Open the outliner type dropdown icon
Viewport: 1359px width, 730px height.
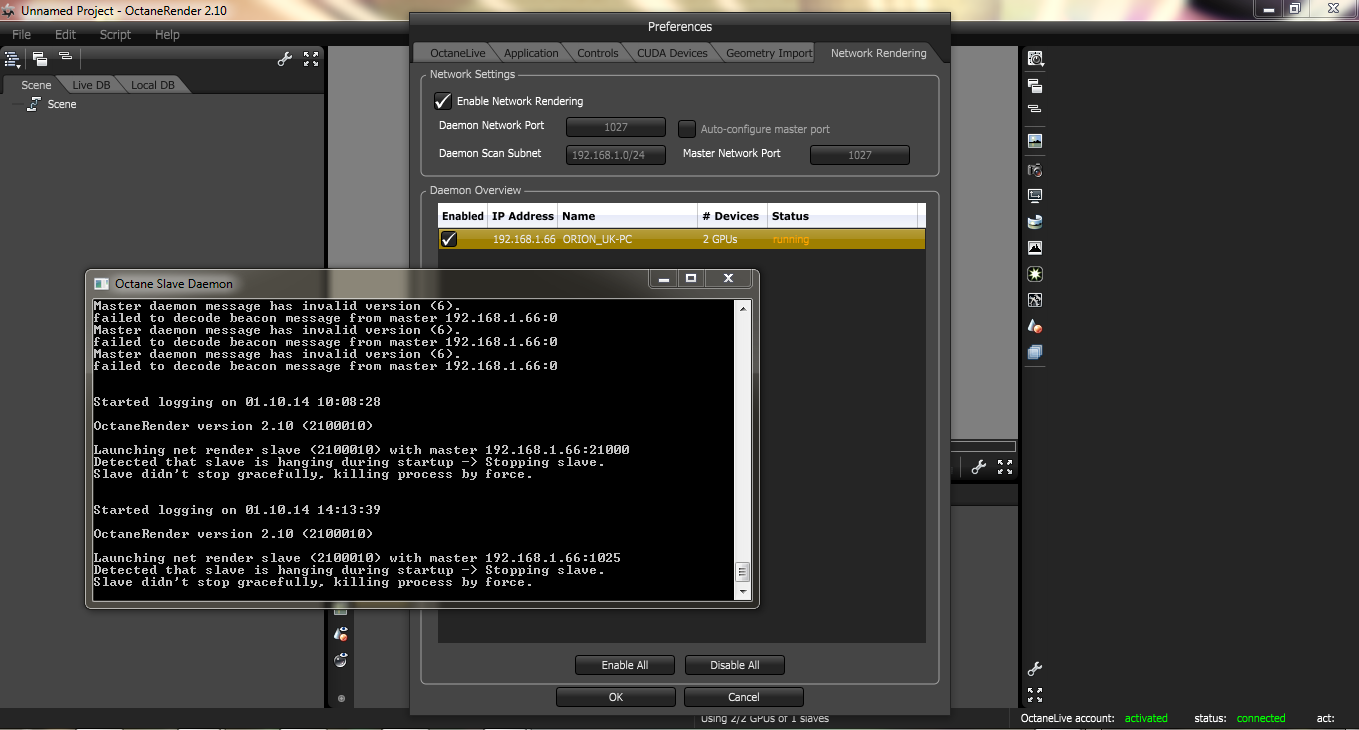coord(13,59)
